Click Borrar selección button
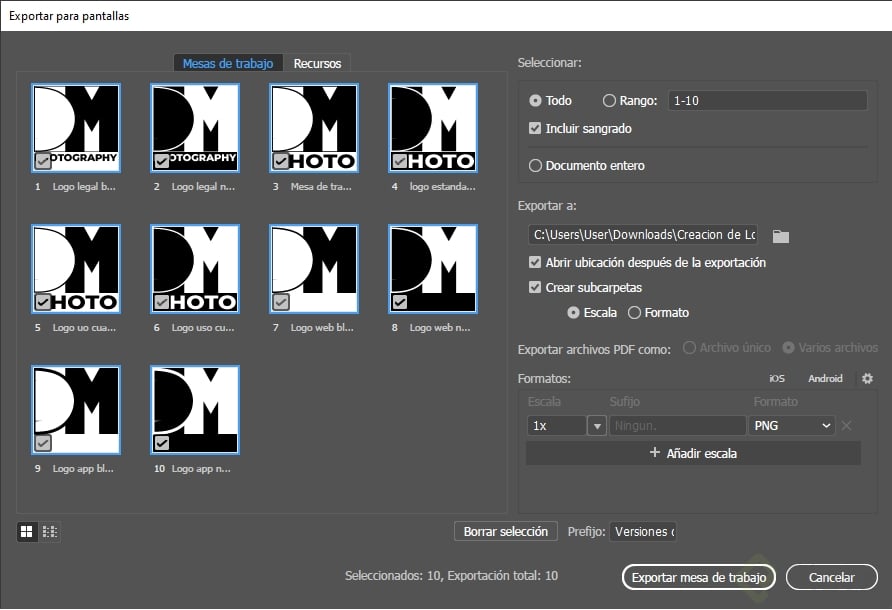Screen dimensions: 892x610 point(506,531)
